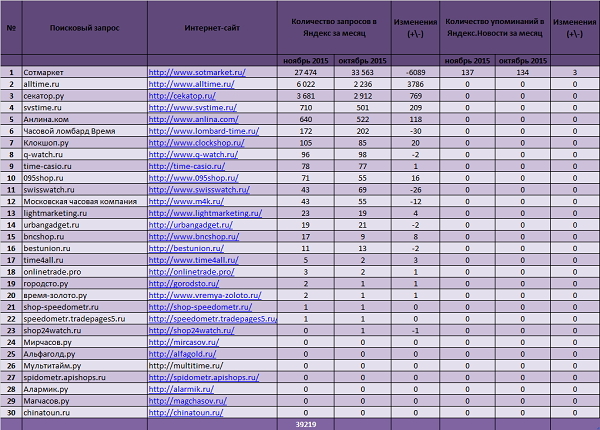Open the http://www.m4k.ru/ link

(x=186, y=201)
